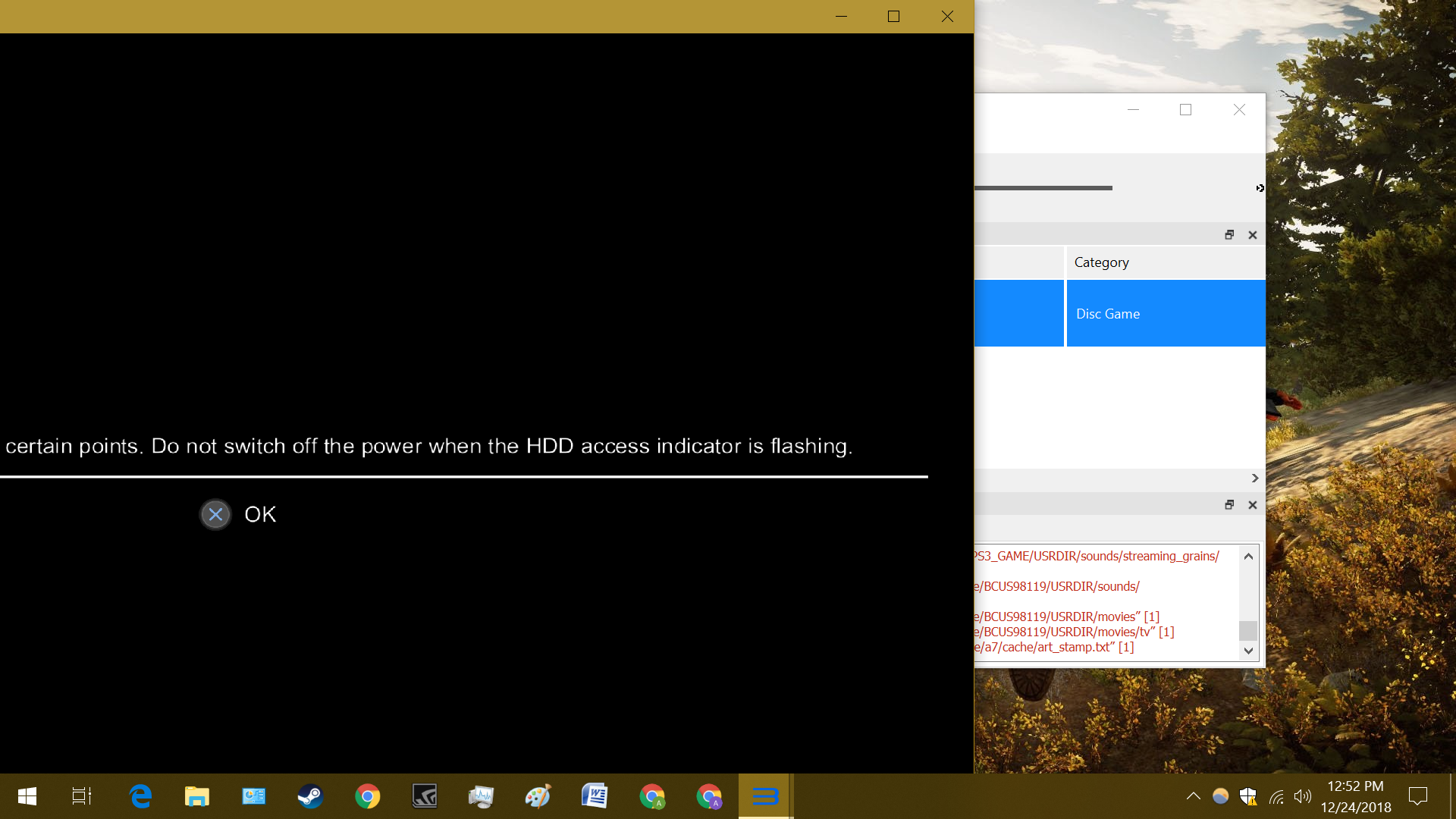Open Paint from the taskbar
The image size is (1456, 819).
coord(538,796)
